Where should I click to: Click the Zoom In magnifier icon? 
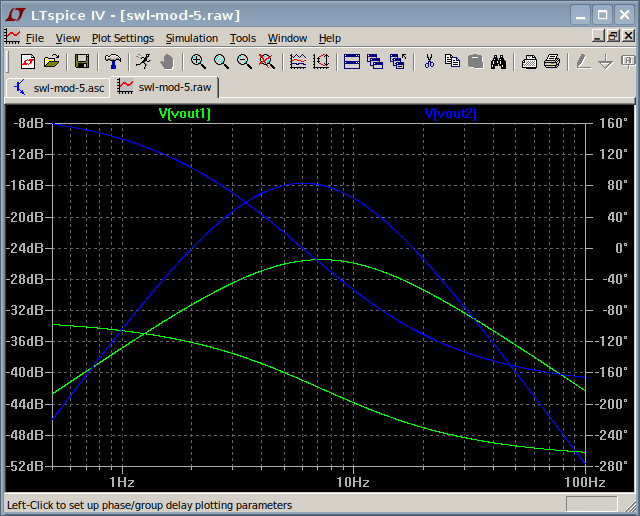[198, 61]
